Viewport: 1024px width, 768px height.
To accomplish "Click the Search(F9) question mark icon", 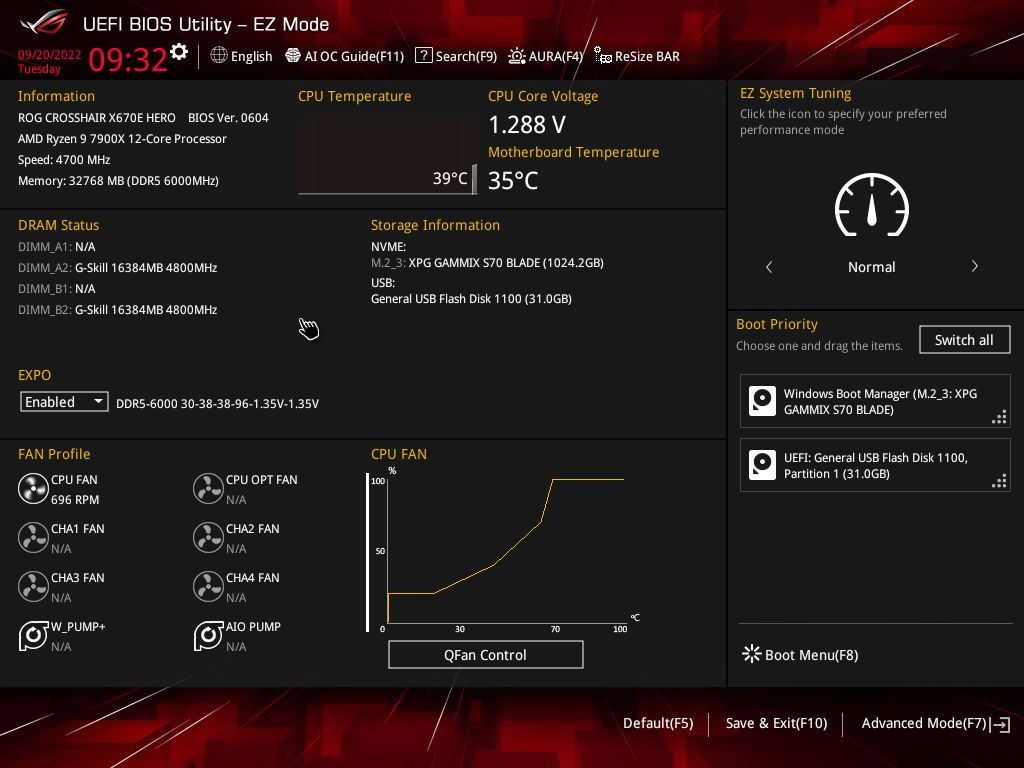I will pyautogui.click(x=423, y=55).
